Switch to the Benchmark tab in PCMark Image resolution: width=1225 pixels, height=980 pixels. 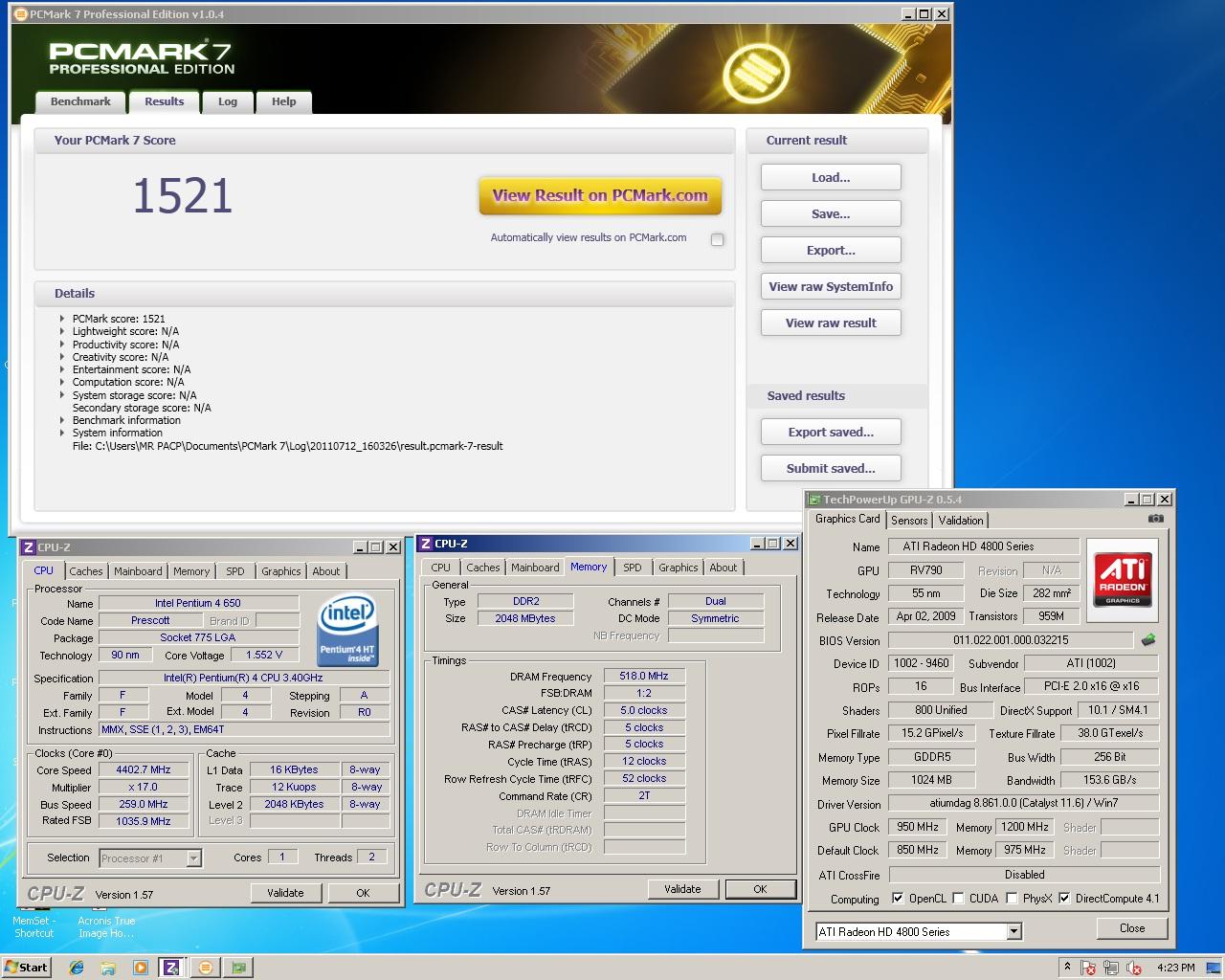tap(80, 101)
